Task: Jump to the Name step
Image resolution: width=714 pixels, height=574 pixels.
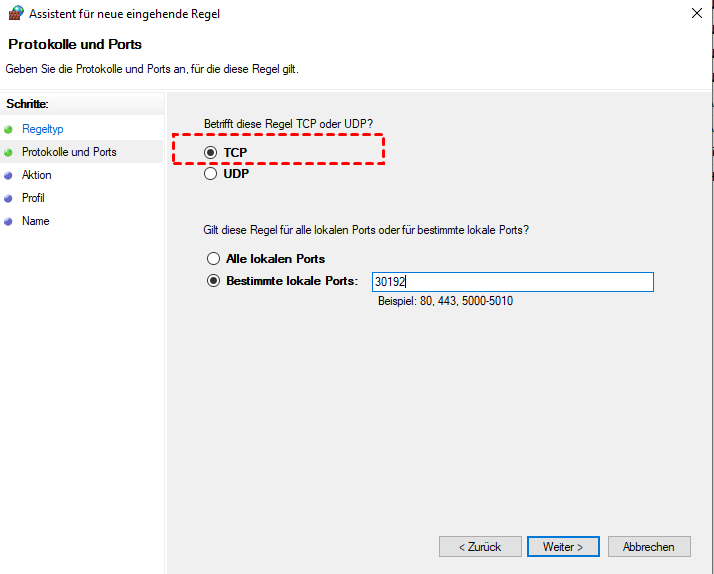Action: click(x=35, y=221)
